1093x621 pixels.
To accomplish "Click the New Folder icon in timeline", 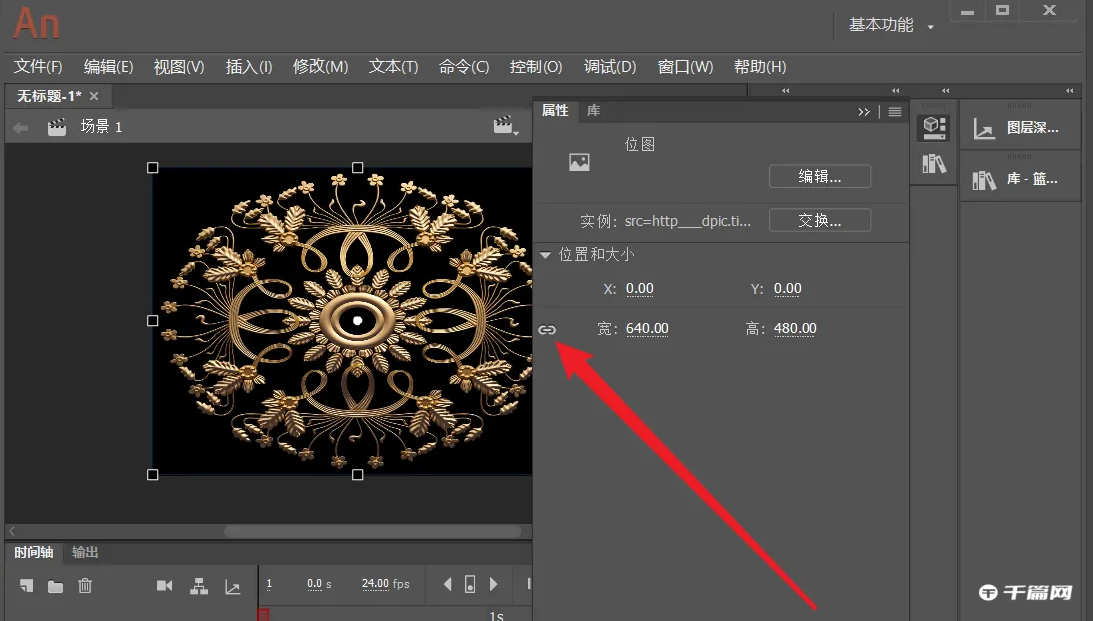I will (x=55, y=587).
